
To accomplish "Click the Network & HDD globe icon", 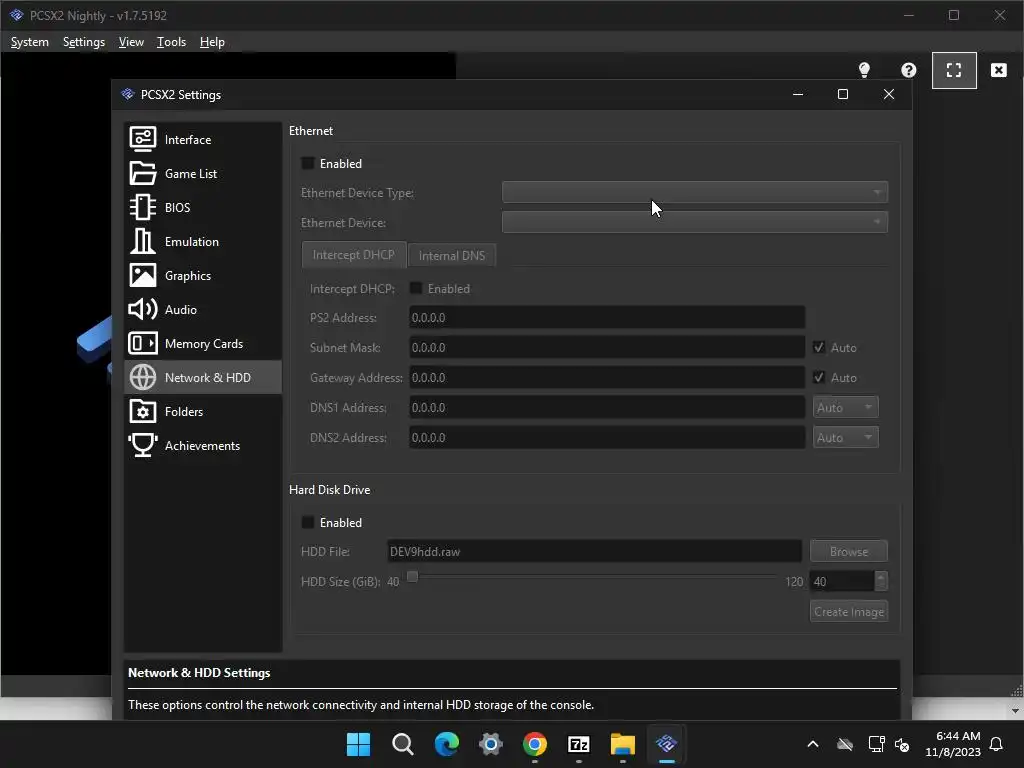I will [x=142, y=377].
